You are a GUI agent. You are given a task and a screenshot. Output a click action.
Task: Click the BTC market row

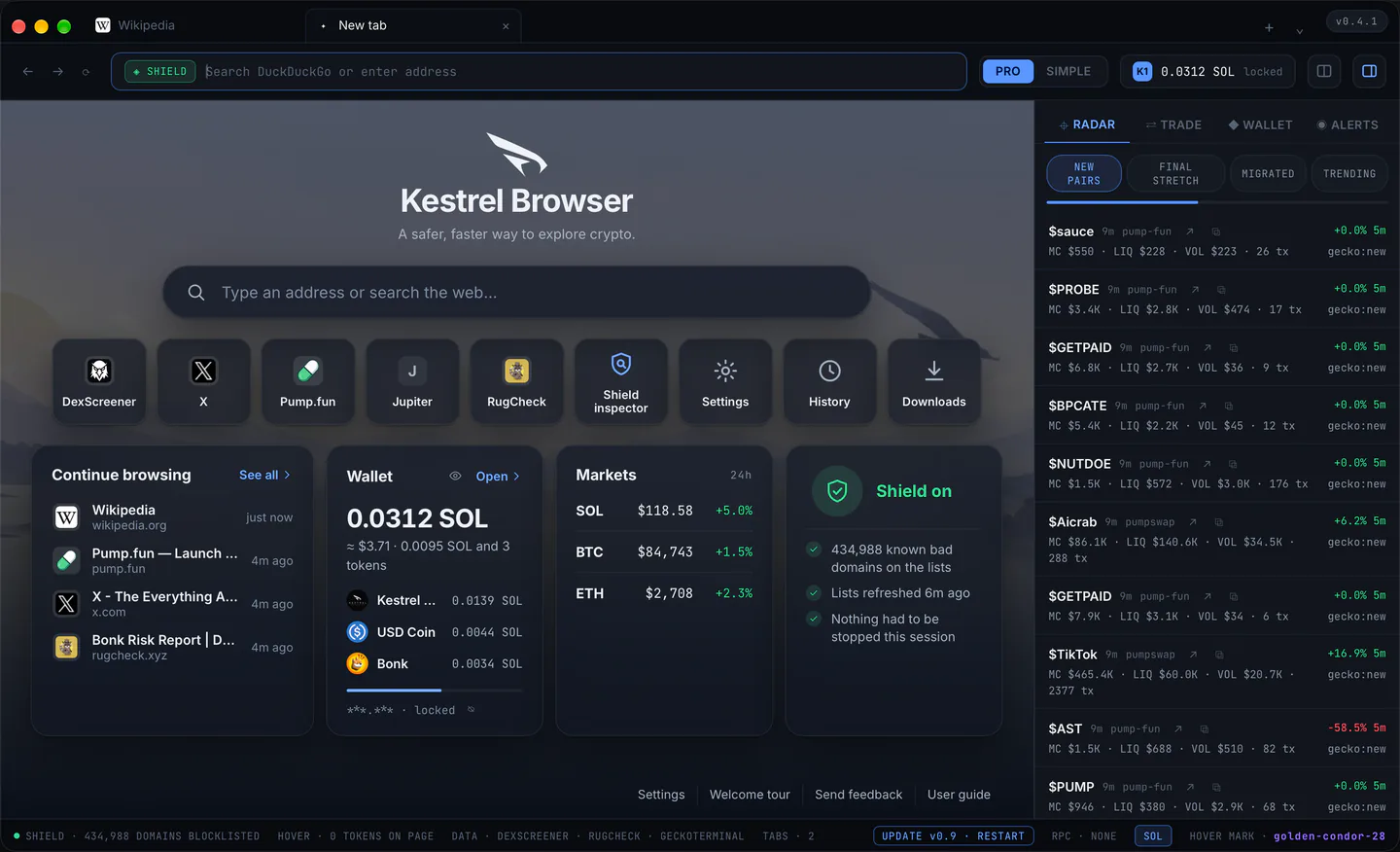[x=664, y=551]
